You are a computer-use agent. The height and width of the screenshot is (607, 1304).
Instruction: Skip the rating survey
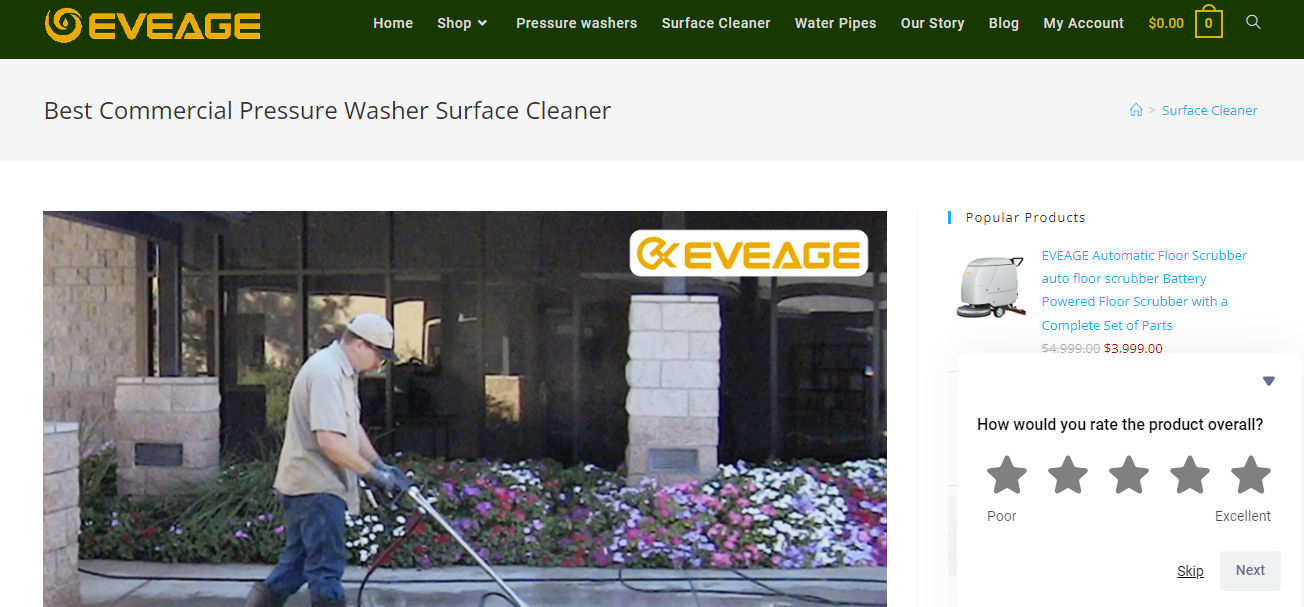(1190, 571)
